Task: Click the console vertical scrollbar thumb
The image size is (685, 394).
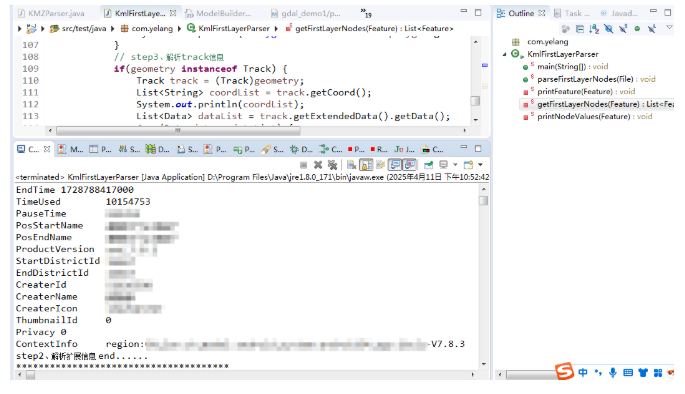Action: 483,200
